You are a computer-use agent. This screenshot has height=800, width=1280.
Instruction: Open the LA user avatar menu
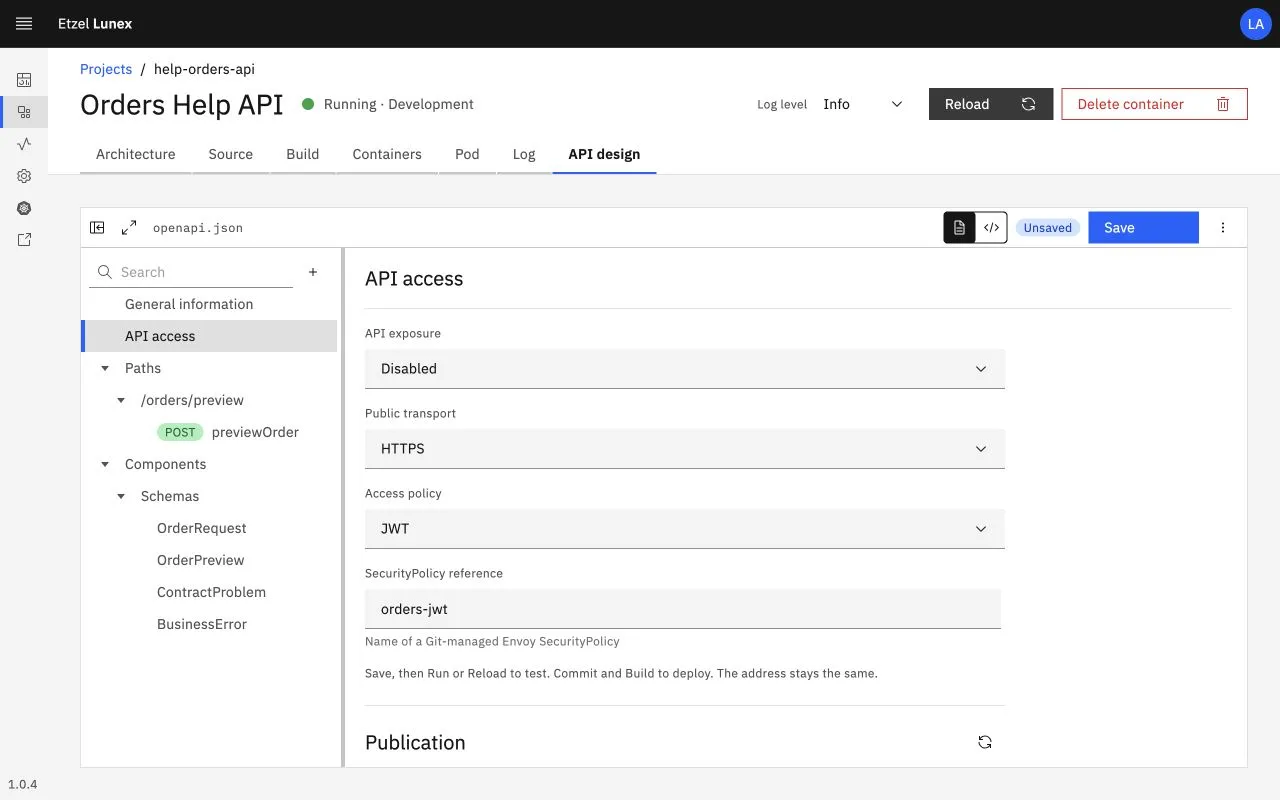1255,24
